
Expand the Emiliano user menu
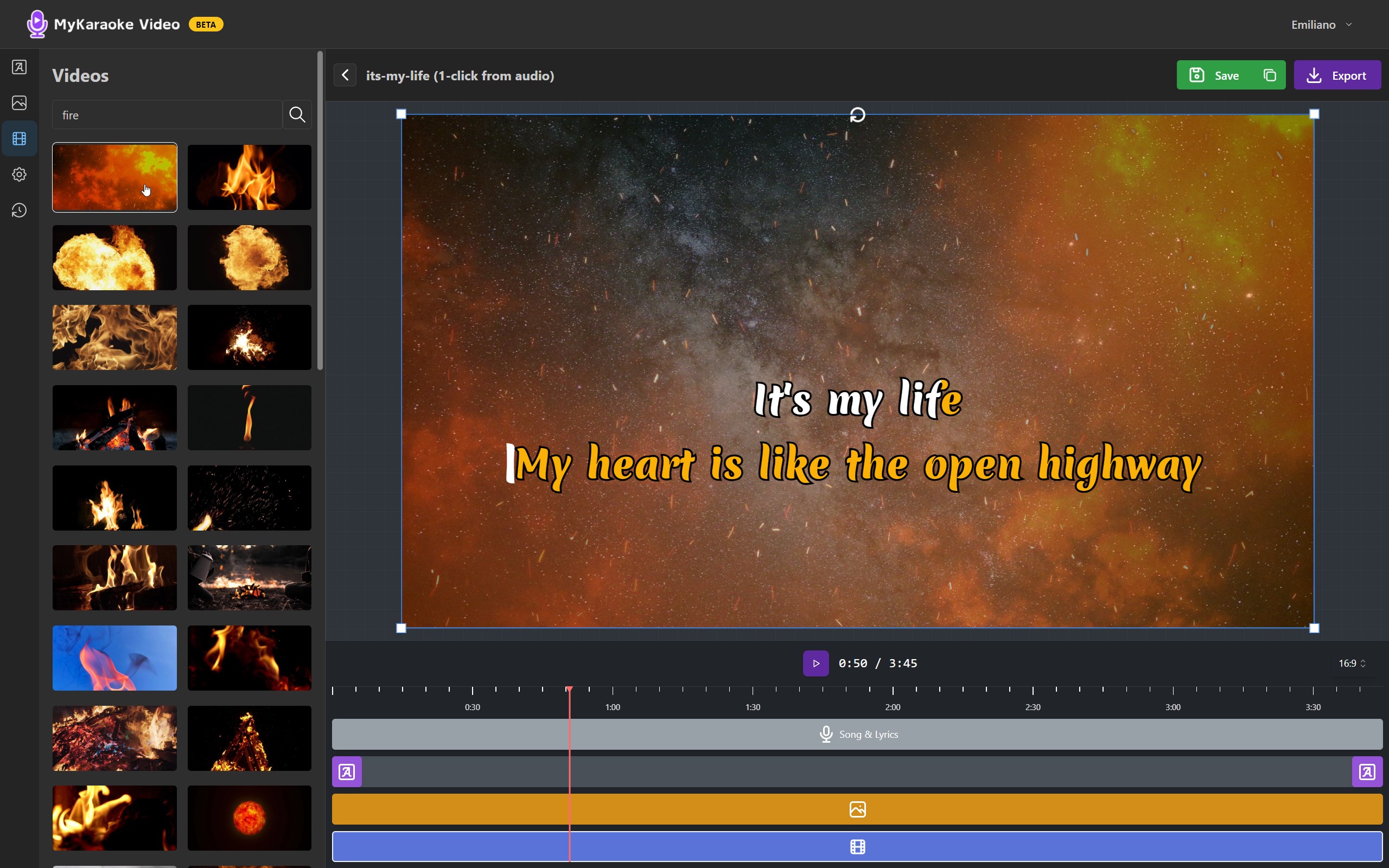pos(1321,25)
